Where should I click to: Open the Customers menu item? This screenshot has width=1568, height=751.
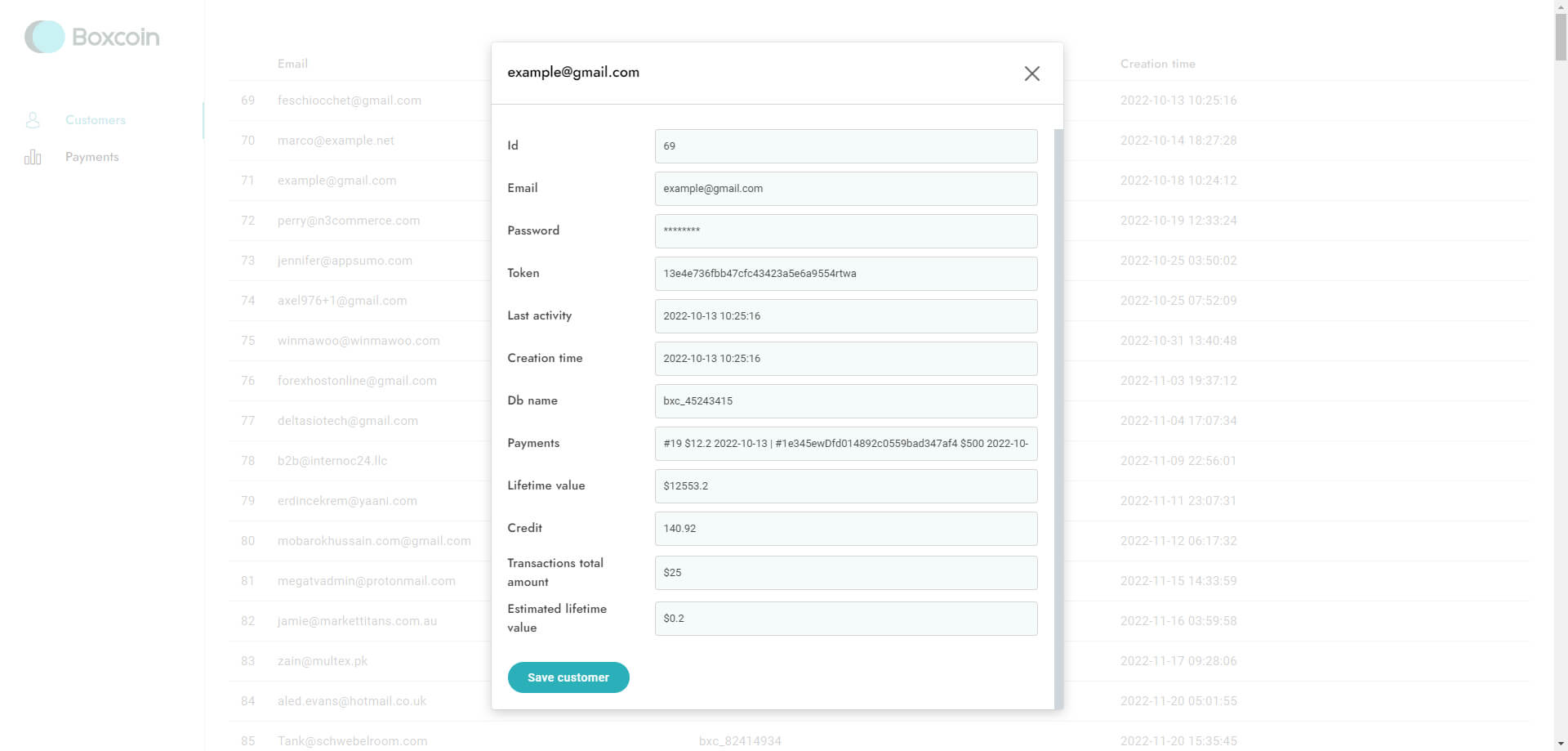click(95, 120)
